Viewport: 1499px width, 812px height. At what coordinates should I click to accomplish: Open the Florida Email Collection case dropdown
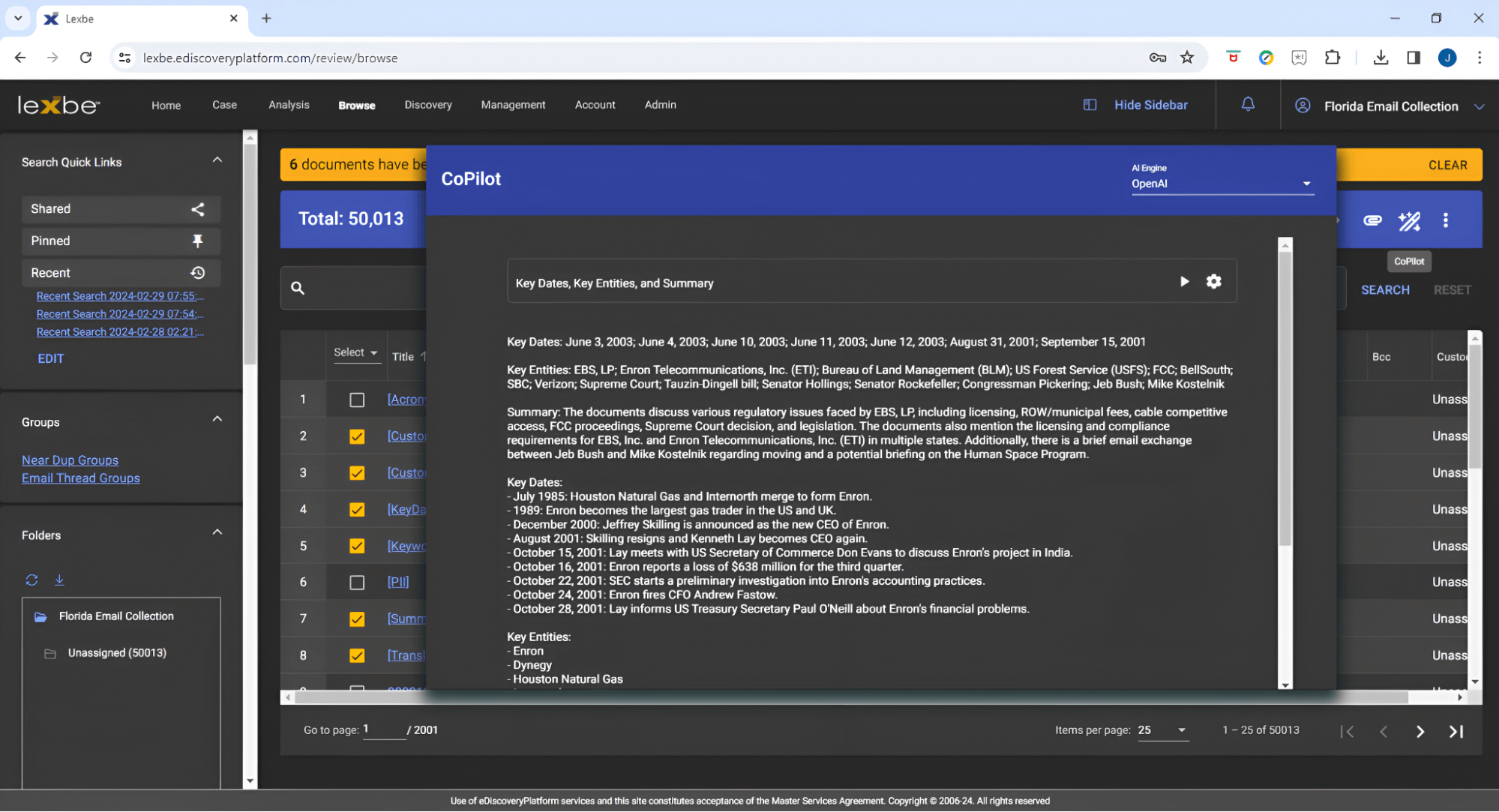[1479, 106]
